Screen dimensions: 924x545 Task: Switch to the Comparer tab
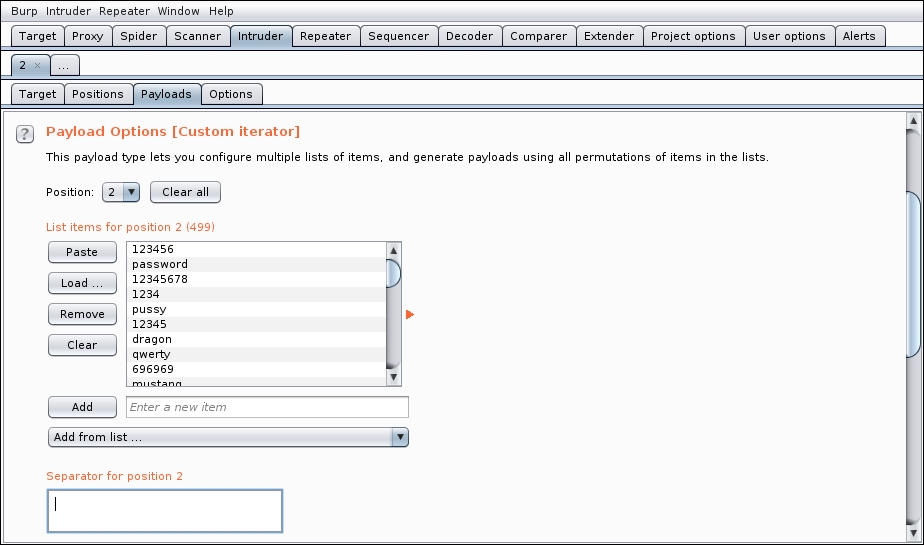[539, 36]
